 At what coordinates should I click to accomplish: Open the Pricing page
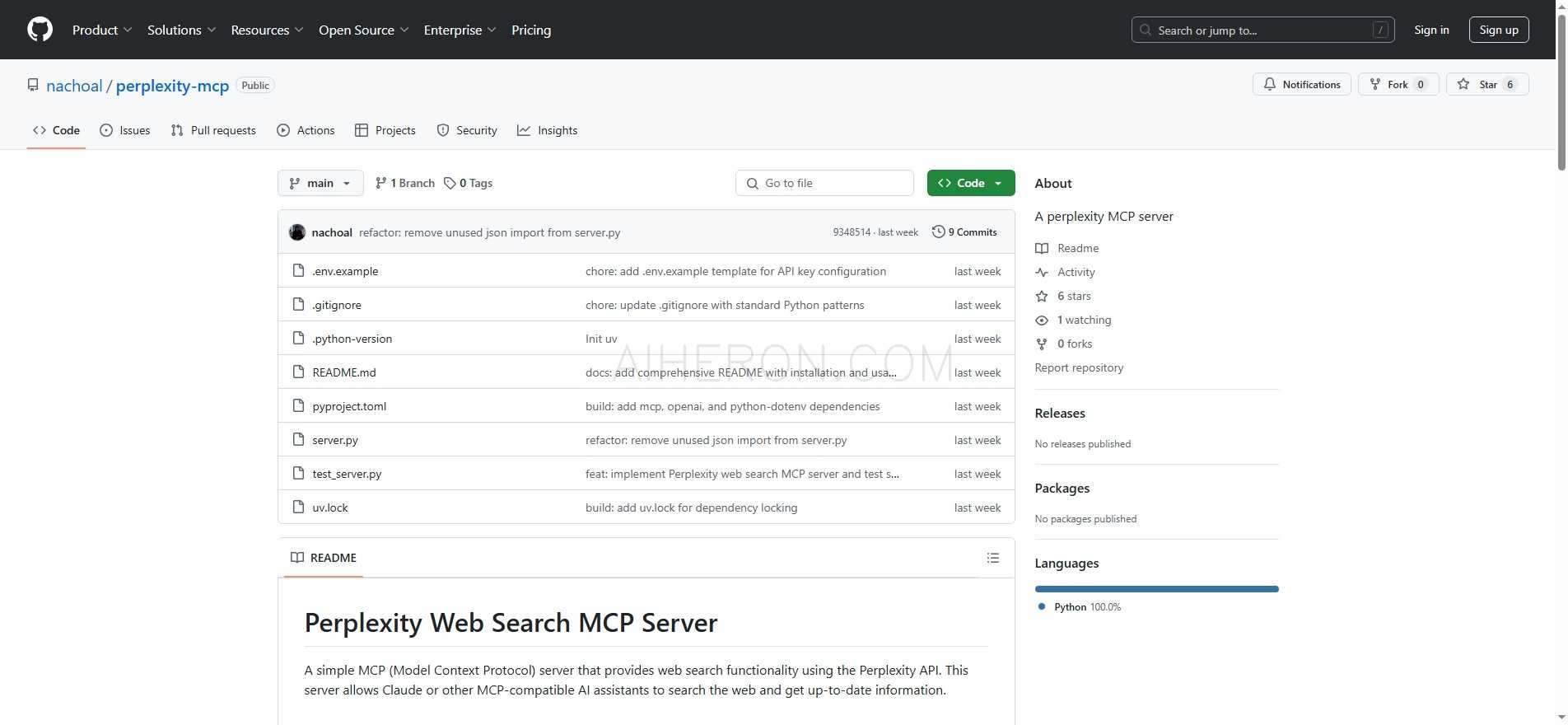(531, 30)
